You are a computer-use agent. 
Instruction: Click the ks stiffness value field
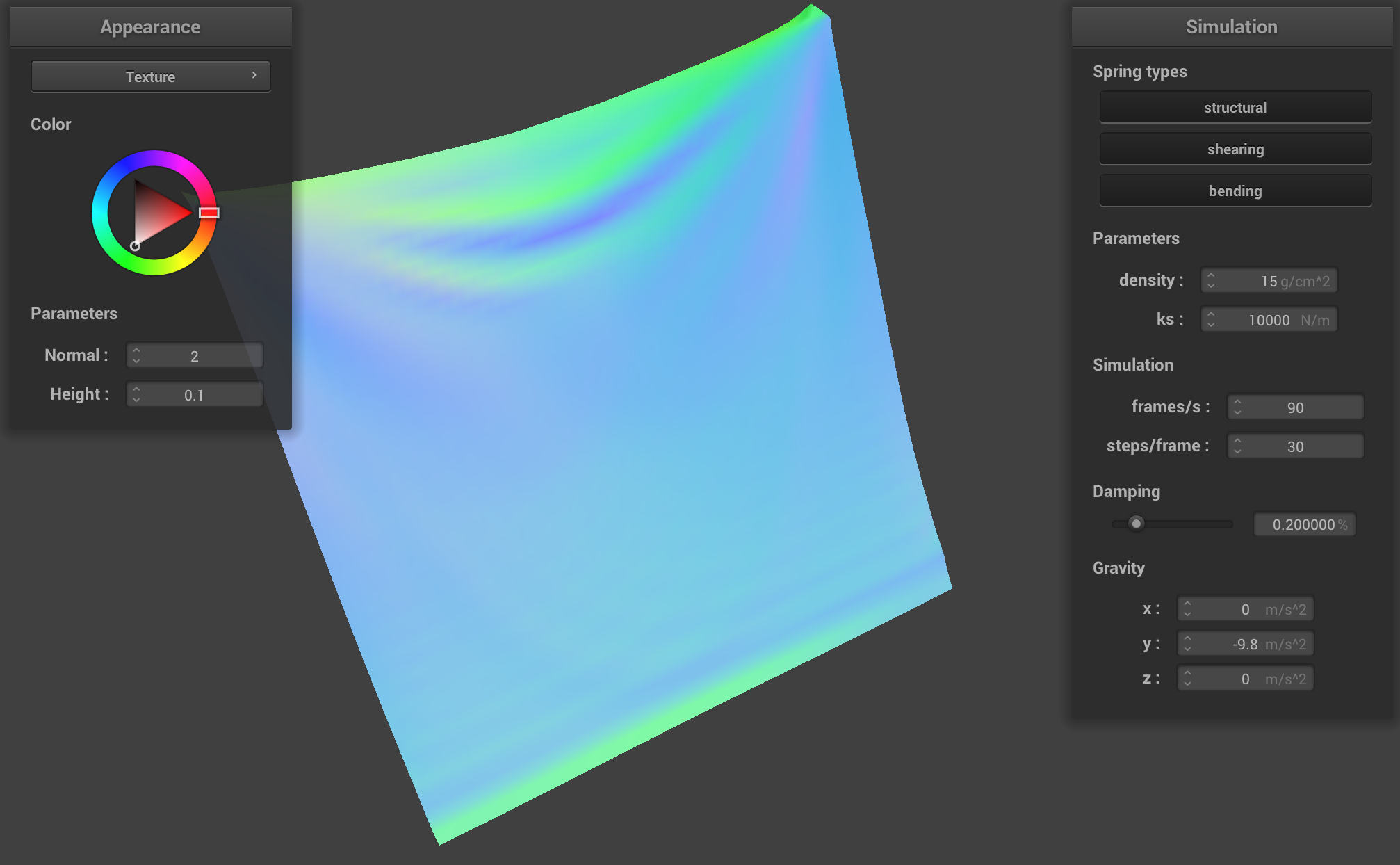point(1269,320)
